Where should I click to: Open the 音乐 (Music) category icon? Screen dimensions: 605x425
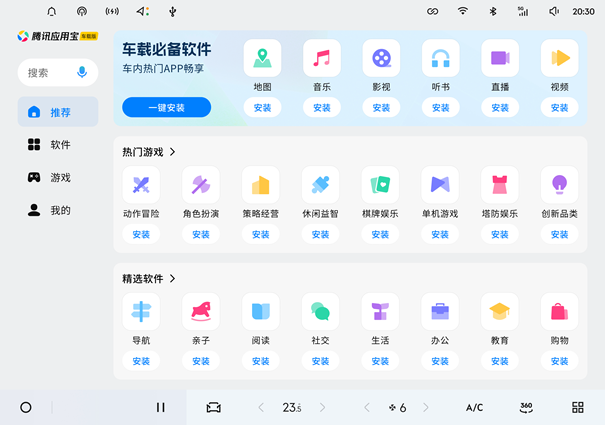coord(321,58)
